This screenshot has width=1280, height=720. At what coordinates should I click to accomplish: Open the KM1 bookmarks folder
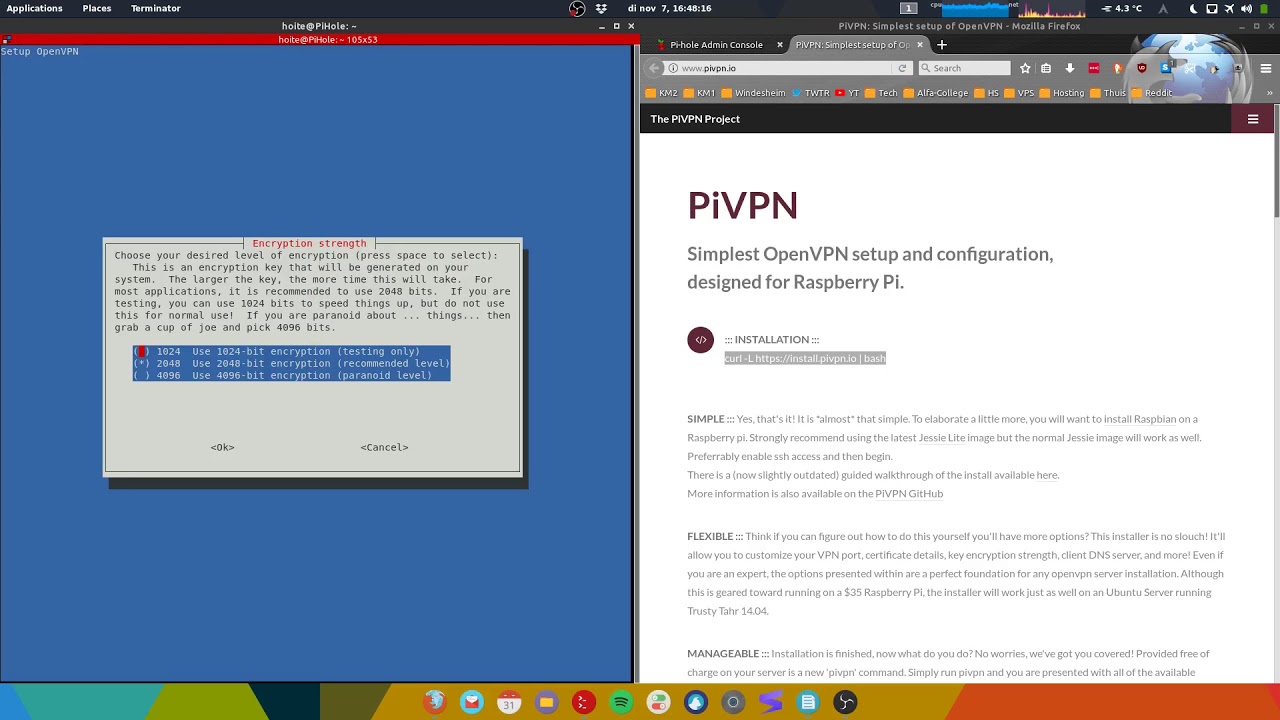click(x=699, y=93)
